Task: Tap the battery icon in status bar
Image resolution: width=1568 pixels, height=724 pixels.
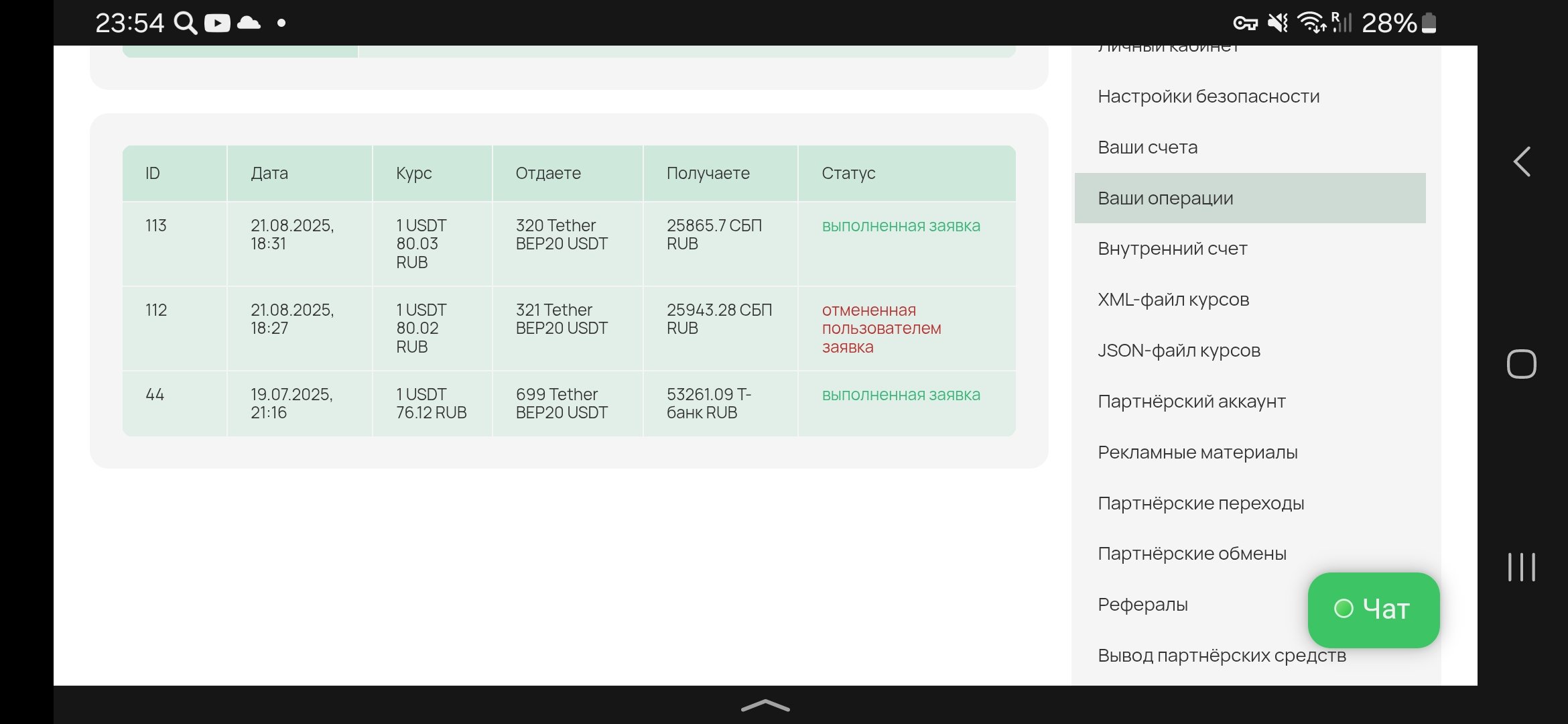Action: point(1429,23)
